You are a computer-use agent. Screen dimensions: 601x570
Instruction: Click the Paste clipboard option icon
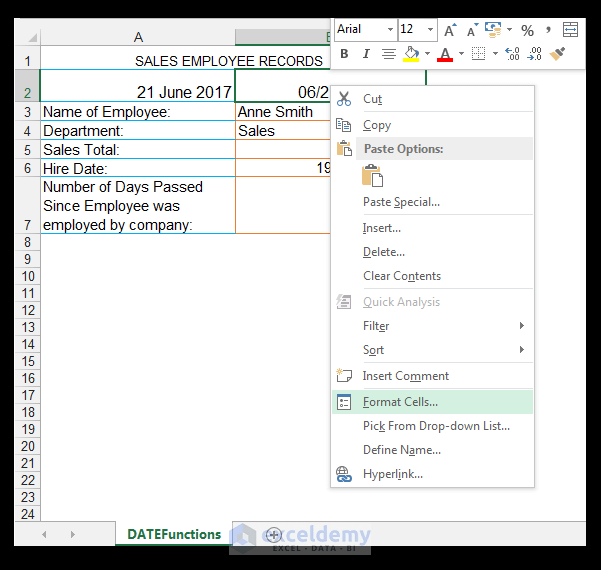[372, 176]
